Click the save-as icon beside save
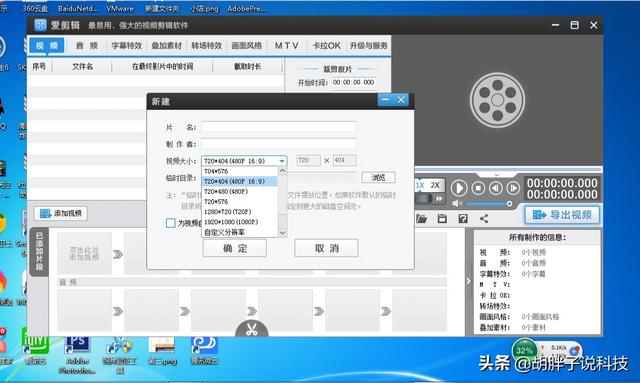The width and height of the screenshot is (640, 383). point(463,219)
